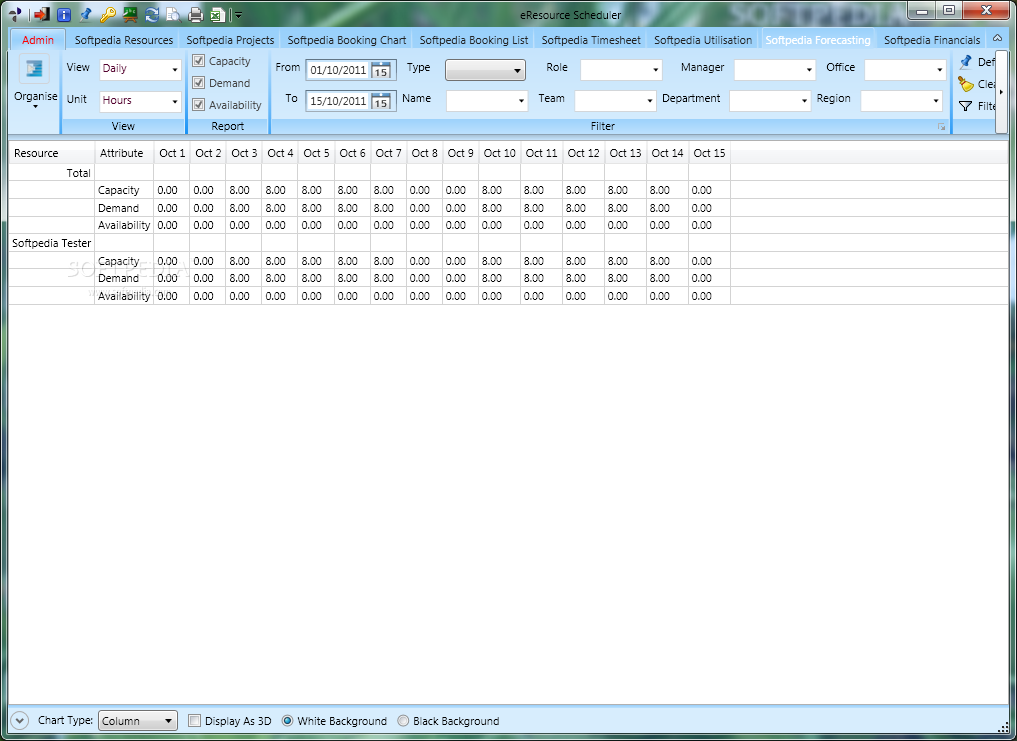1017x741 pixels.
Task: Open the blue info icon
Action: [64, 14]
